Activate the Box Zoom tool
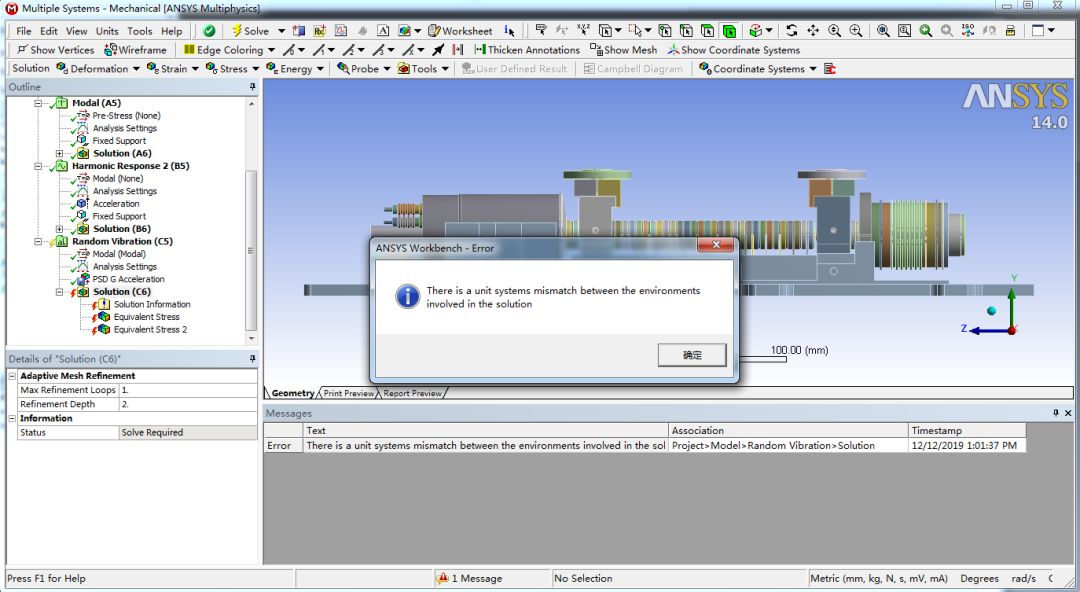The width and height of the screenshot is (1080, 592). pyautogui.click(x=855, y=31)
